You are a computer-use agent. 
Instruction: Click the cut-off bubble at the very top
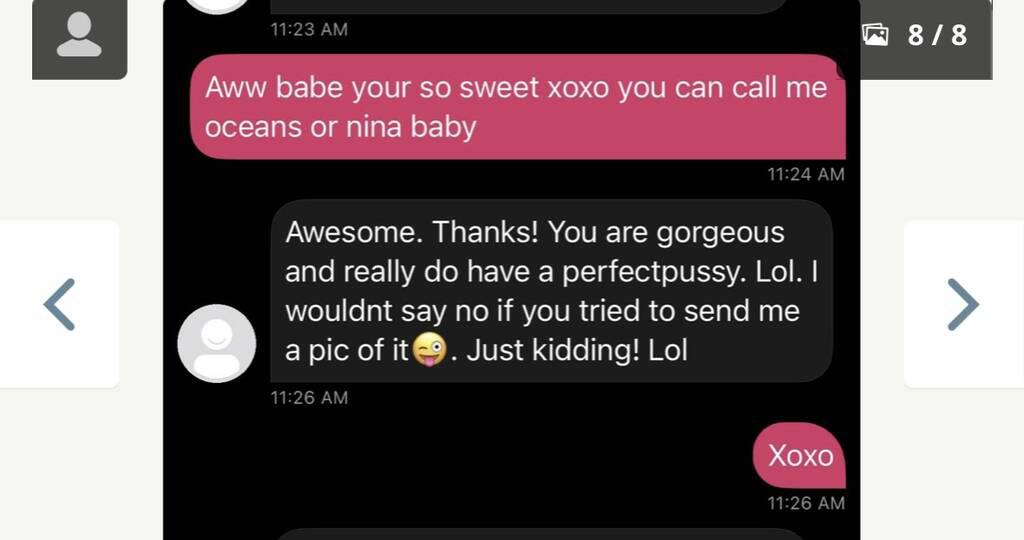(530, 5)
